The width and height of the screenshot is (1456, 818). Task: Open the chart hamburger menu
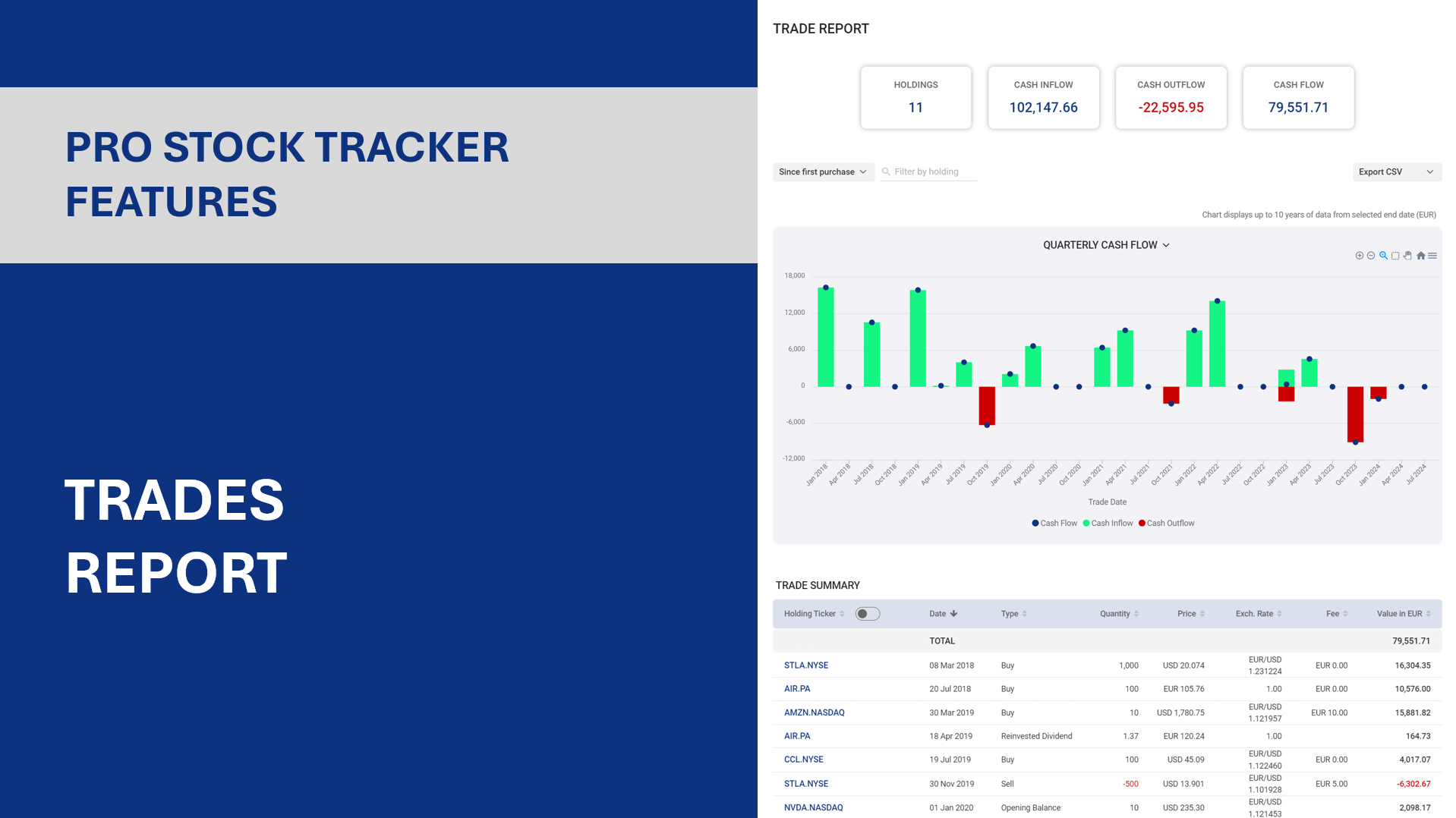click(x=1432, y=256)
